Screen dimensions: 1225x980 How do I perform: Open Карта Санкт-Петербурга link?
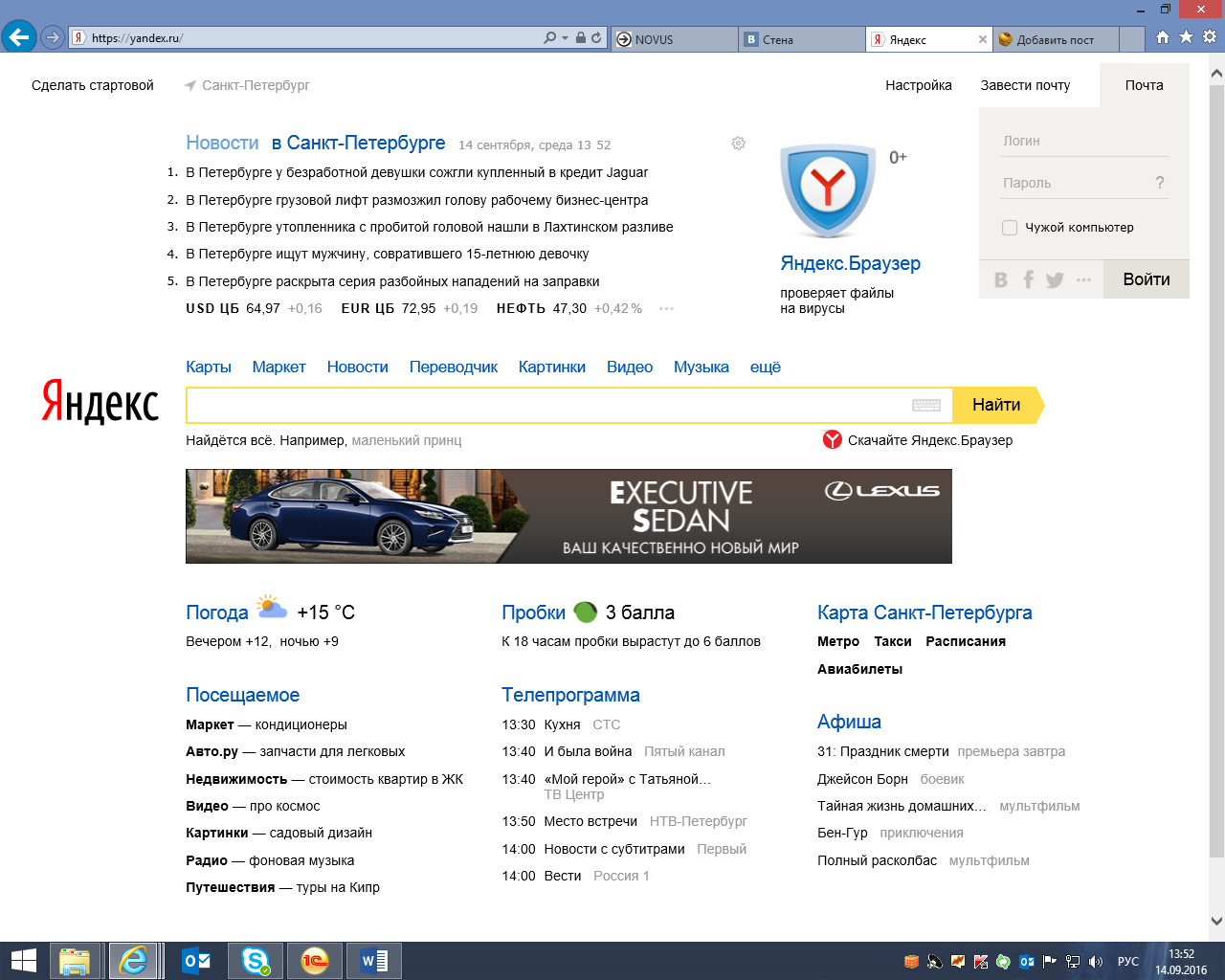click(924, 612)
